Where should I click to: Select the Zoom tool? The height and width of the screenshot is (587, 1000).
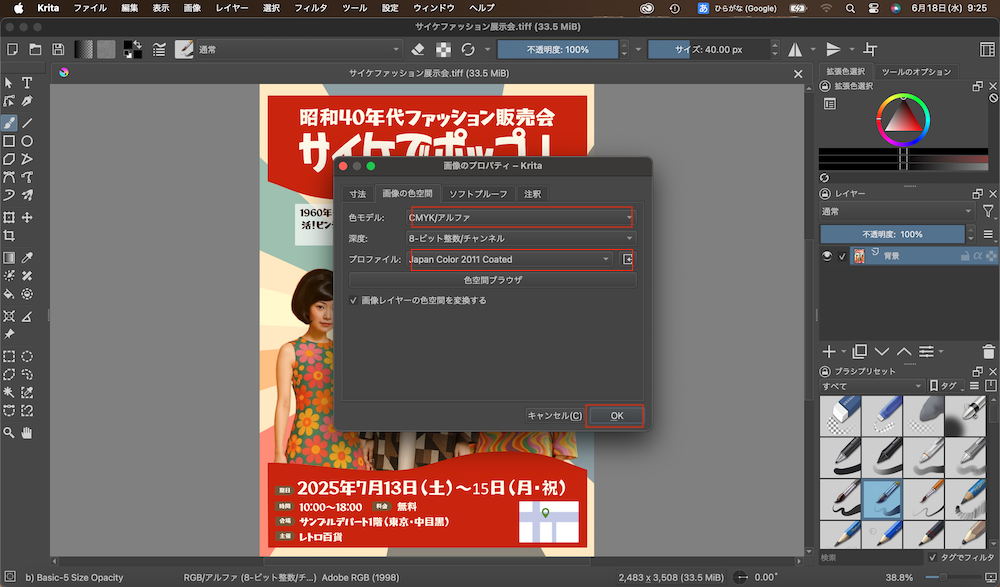tap(9, 433)
